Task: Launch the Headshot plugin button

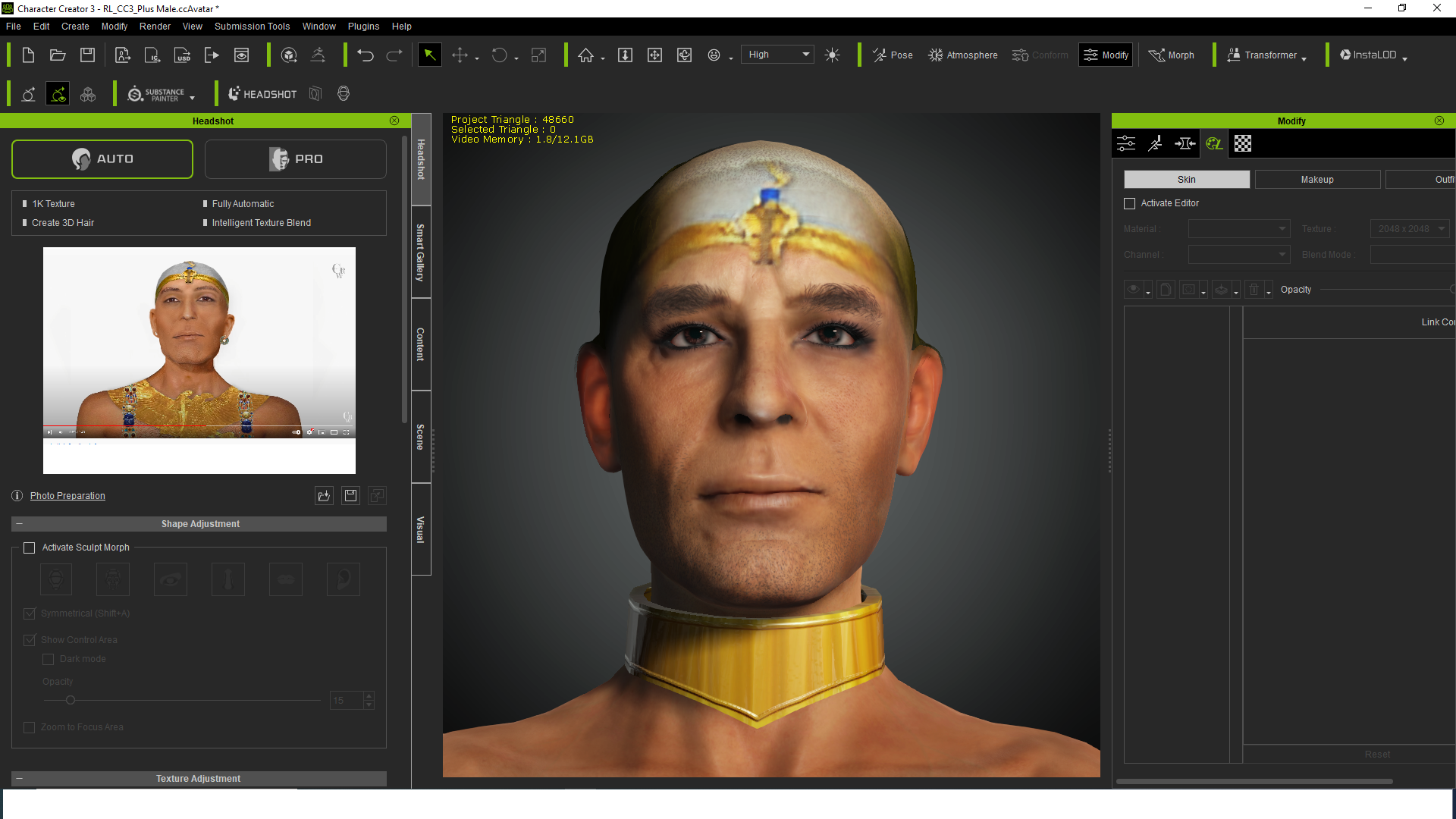Action: tap(262, 94)
